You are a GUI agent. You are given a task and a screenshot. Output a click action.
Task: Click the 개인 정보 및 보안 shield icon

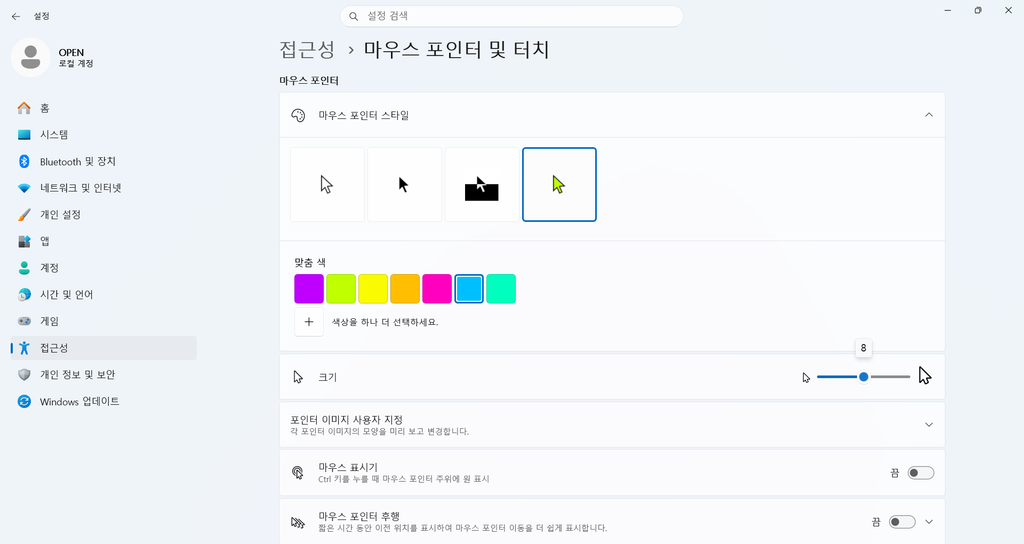pyautogui.click(x=24, y=375)
